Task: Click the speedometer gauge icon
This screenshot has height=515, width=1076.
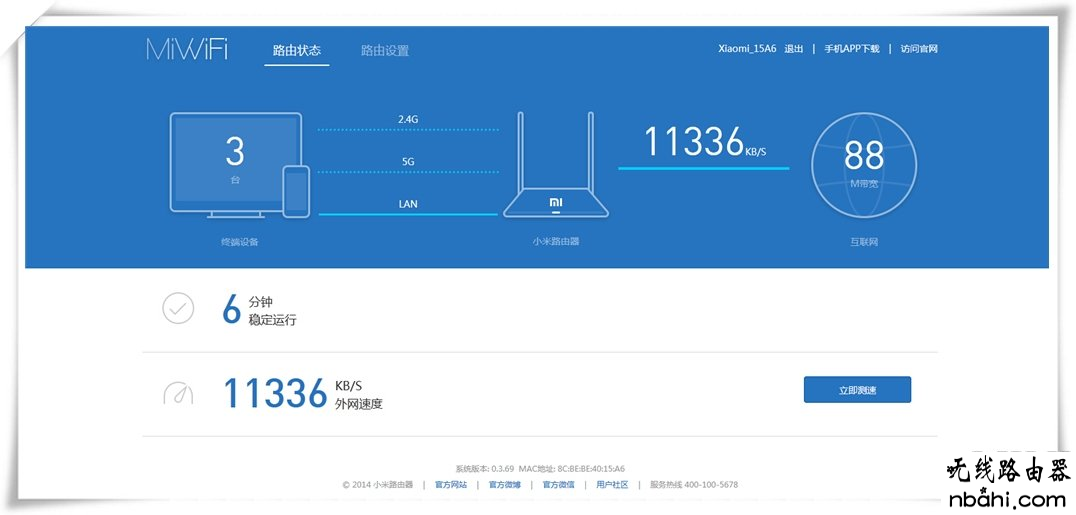Action: point(178,393)
